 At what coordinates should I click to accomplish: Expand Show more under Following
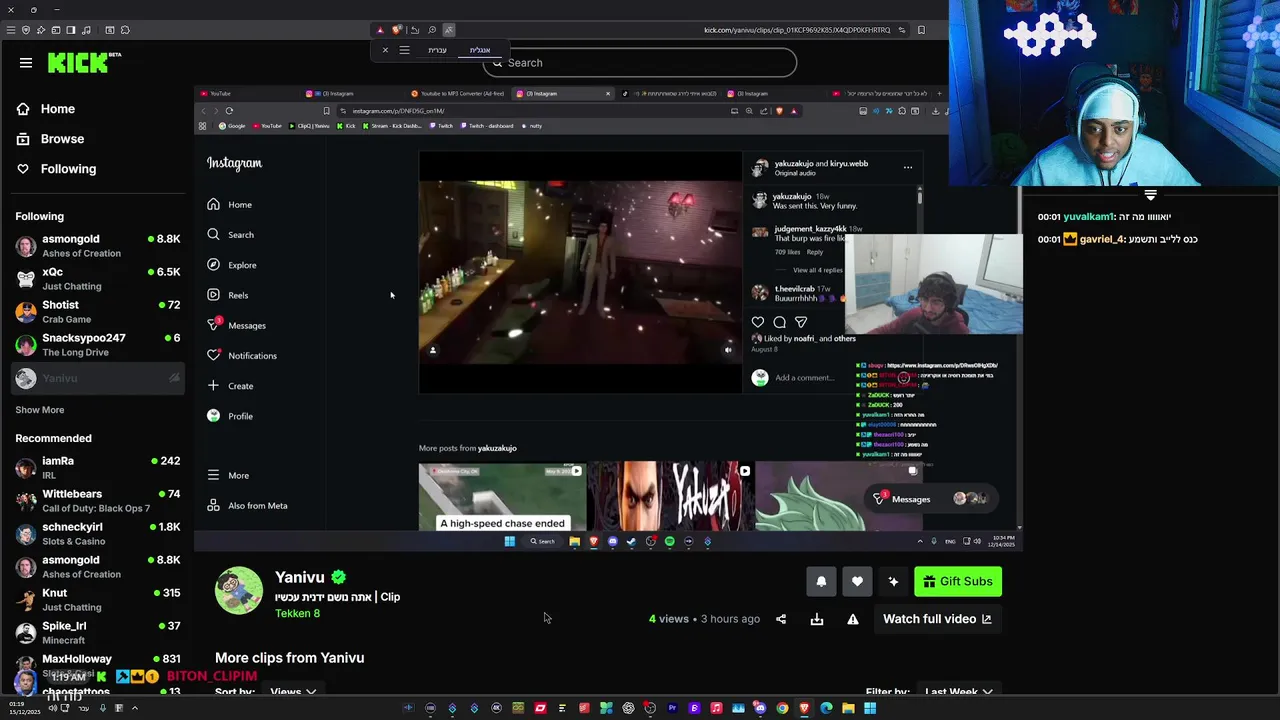40,410
